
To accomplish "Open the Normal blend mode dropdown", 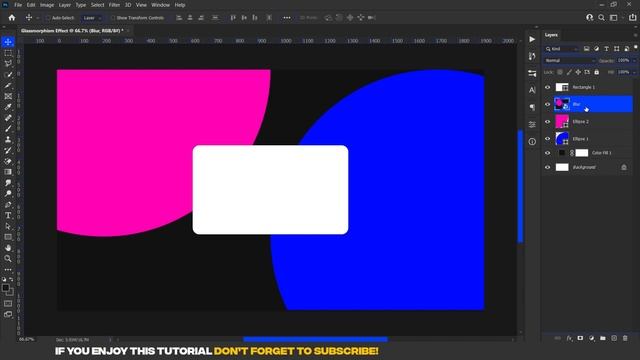I will click(569, 60).
